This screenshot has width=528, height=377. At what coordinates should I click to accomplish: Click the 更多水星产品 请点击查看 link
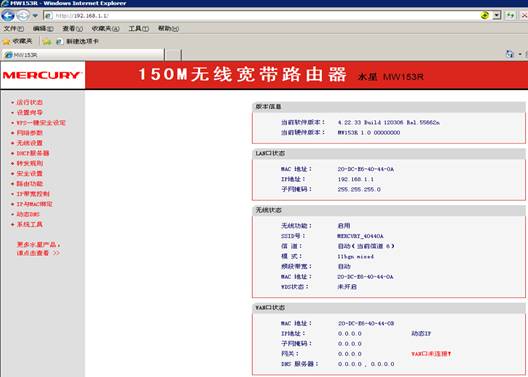[x=38, y=249]
